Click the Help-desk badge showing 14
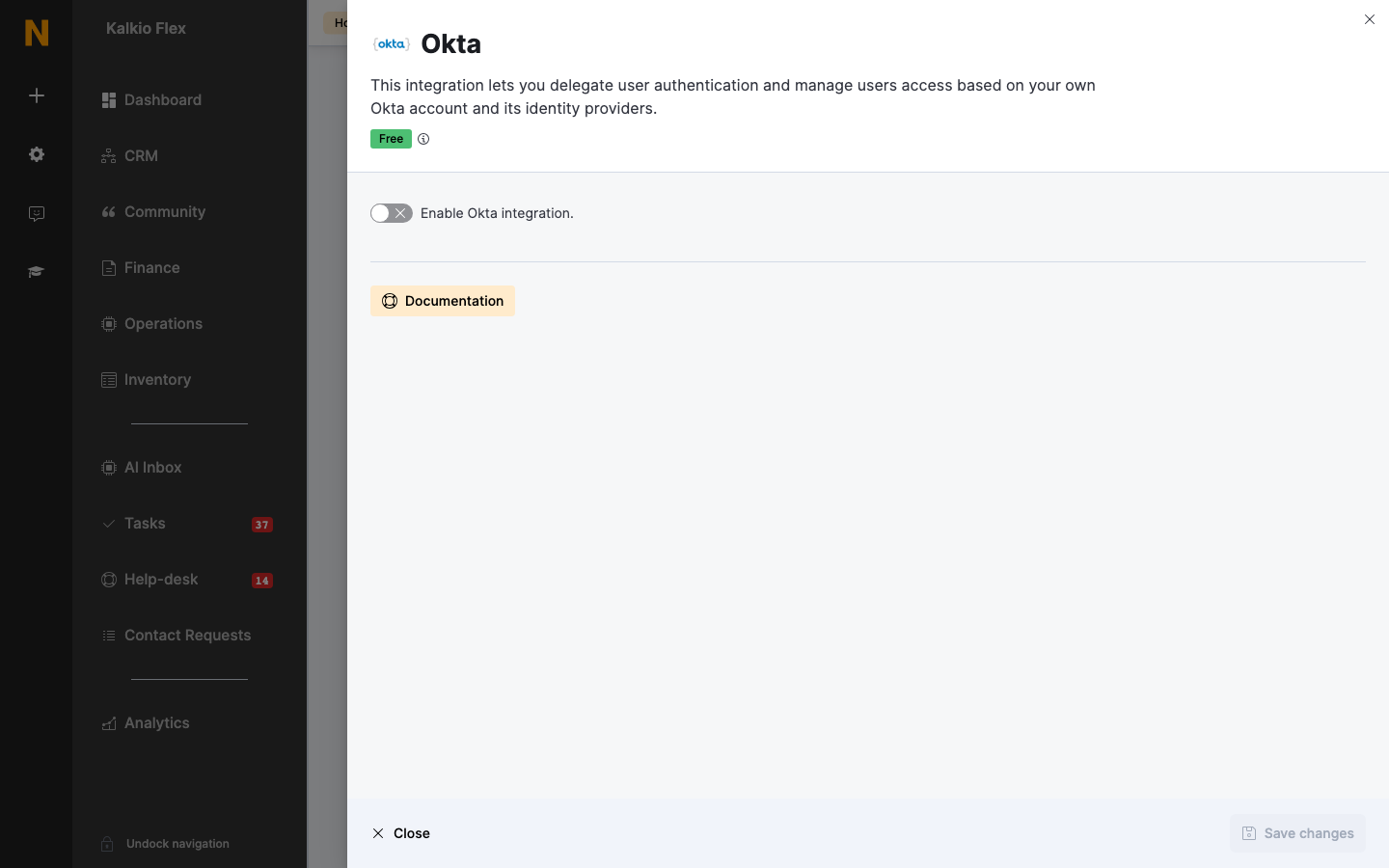The image size is (1389, 868). click(262, 581)
